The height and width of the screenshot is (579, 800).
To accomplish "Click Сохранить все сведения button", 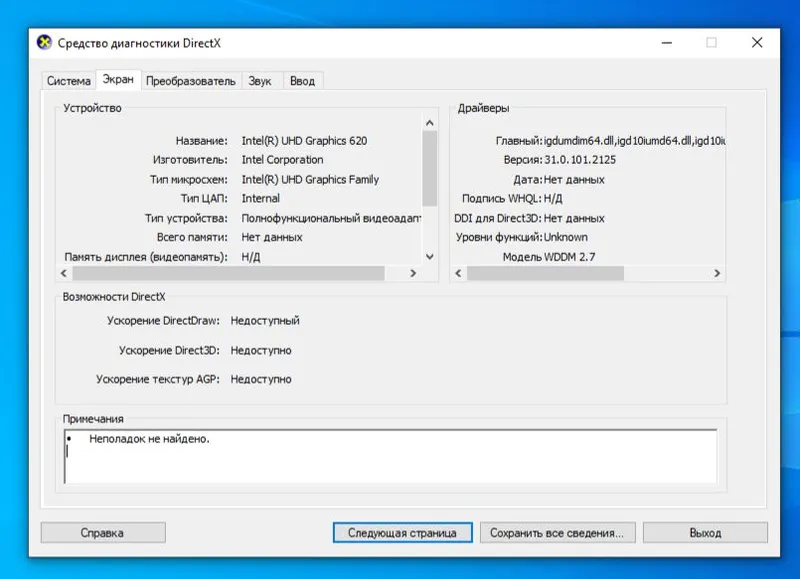I will point(557,533).
